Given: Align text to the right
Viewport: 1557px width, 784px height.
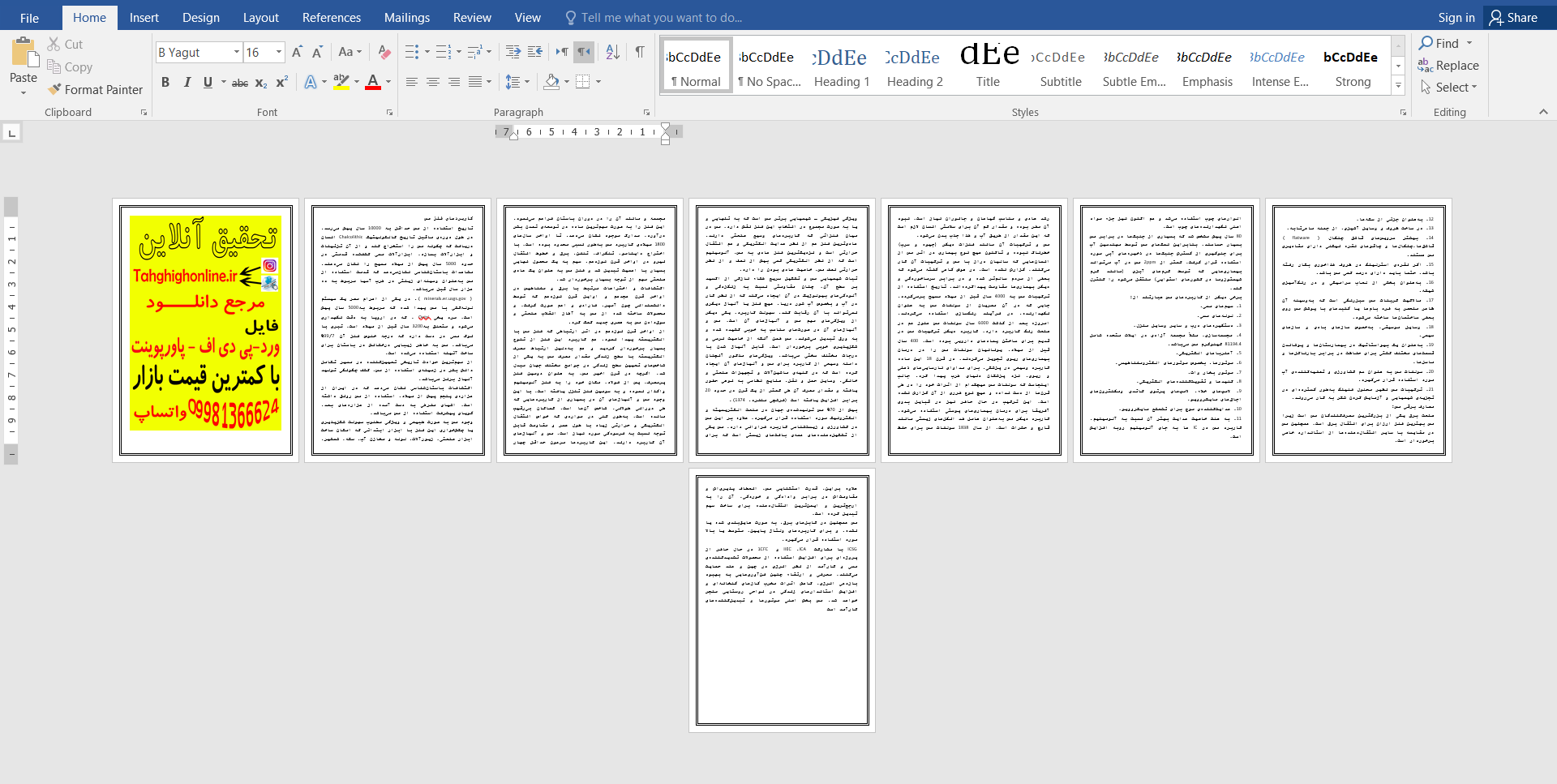Looking at the screenshot, I should (454, 82).
